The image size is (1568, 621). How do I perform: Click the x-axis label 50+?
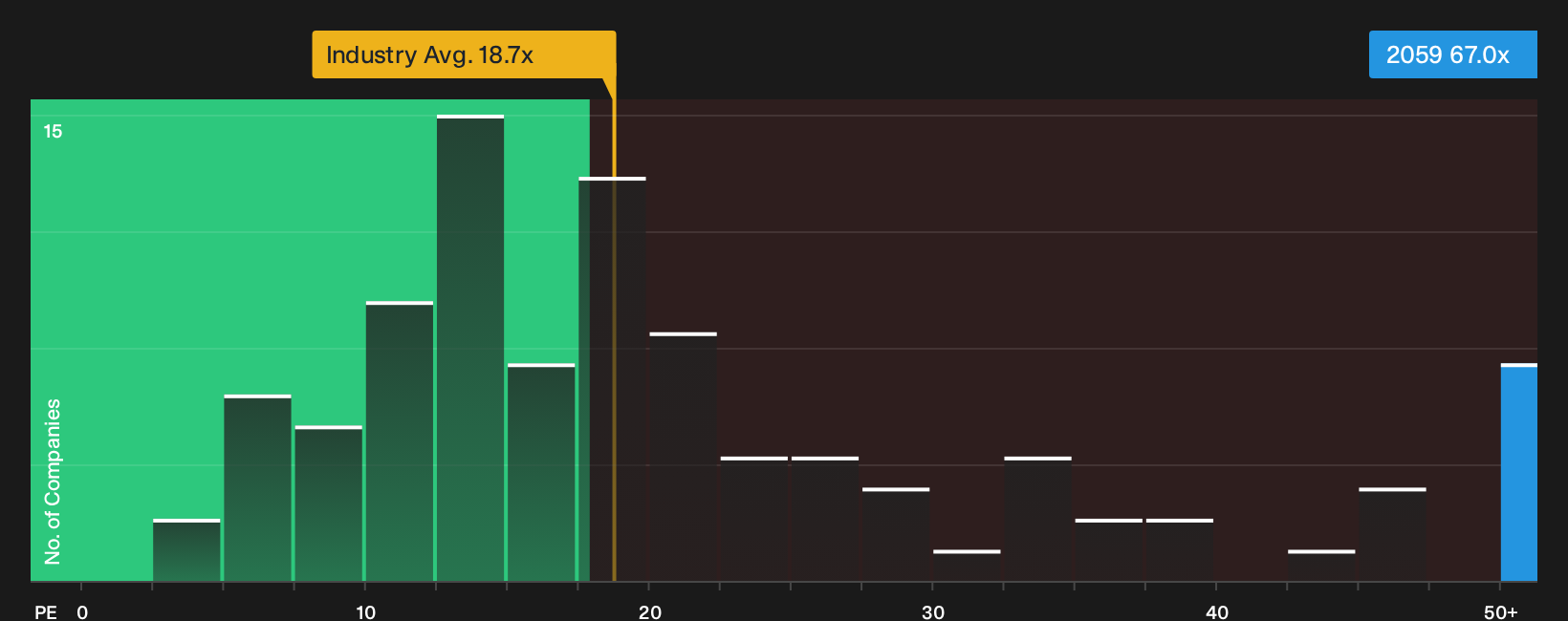(x=1501, y=611)
